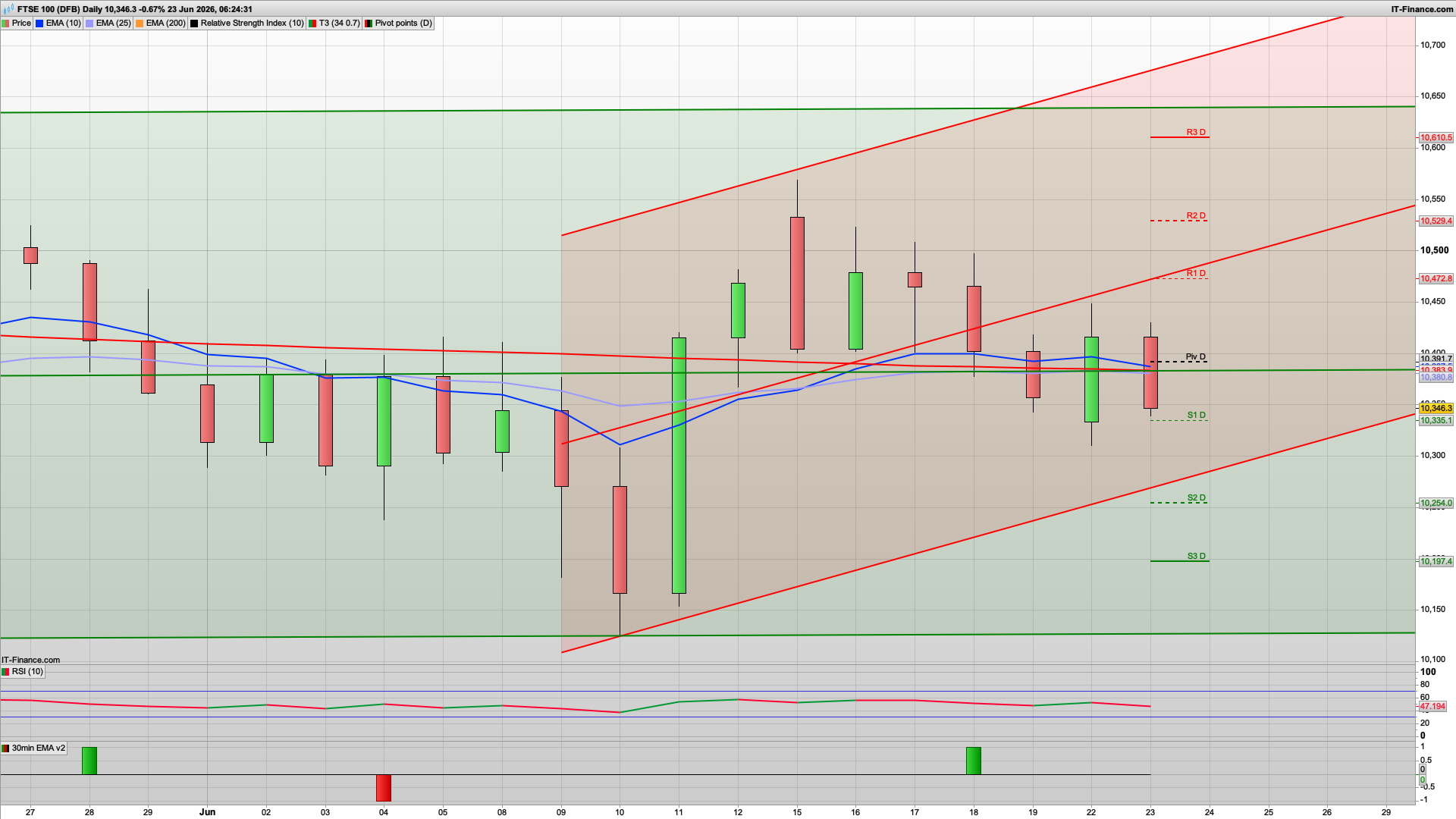Click the bold 10,500 price axis label
This screenshot has height=819, width=1456.
click(x=1434, y=250)
